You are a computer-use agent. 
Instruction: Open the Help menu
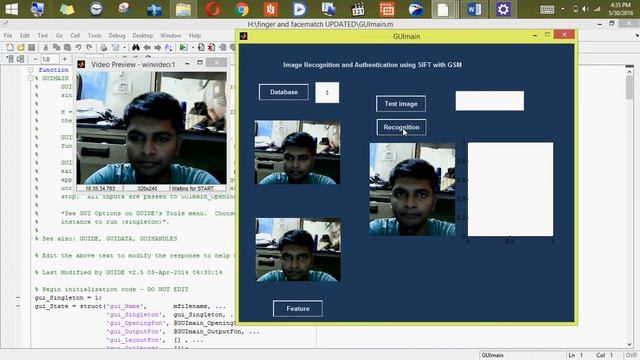click(195, 36)
